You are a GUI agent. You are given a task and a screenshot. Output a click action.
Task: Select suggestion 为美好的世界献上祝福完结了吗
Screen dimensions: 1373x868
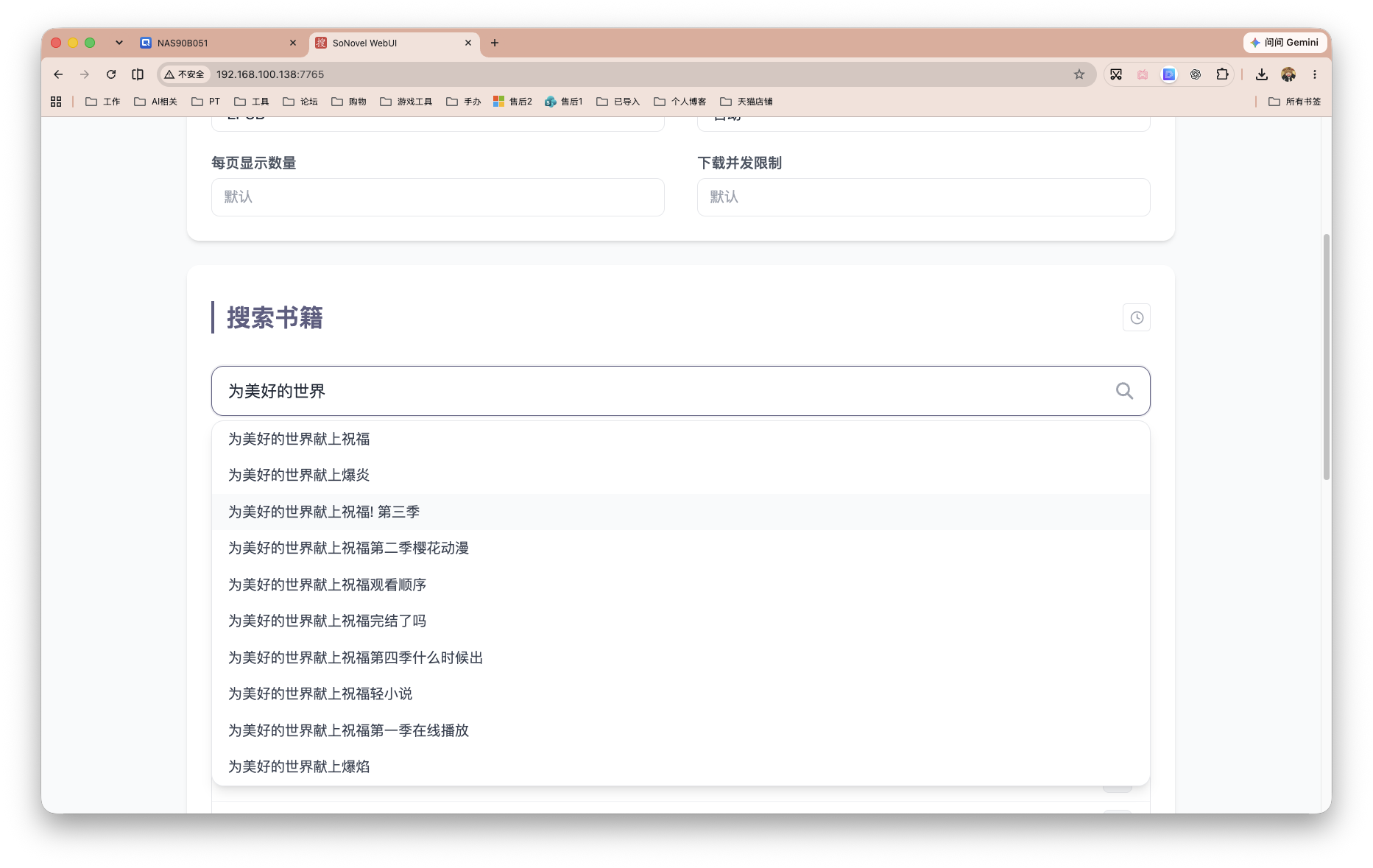[x=681, y=621]
